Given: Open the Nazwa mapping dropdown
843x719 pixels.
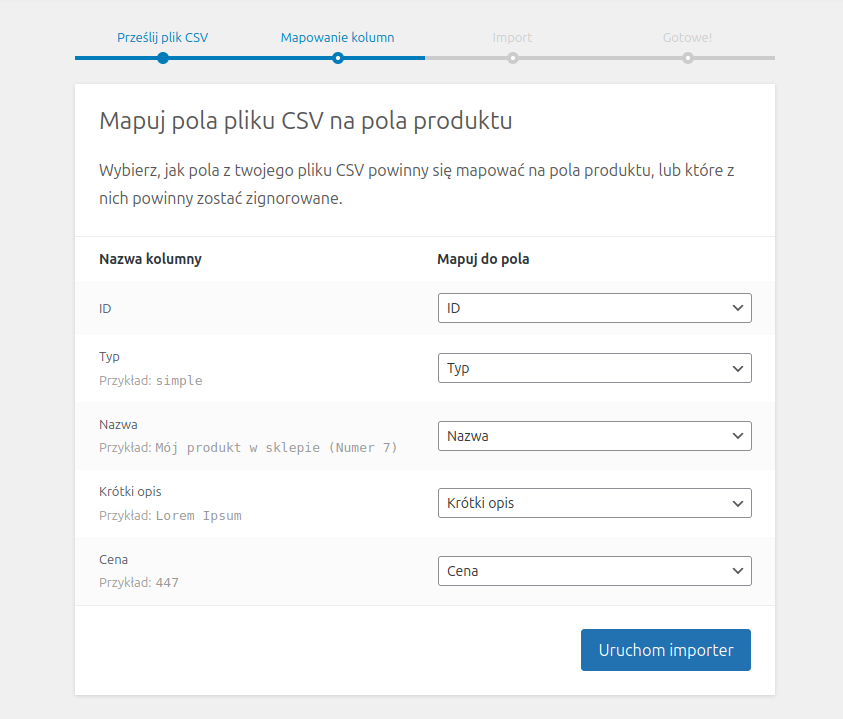Looking at the screenshot, I should [x=594, y=436].
